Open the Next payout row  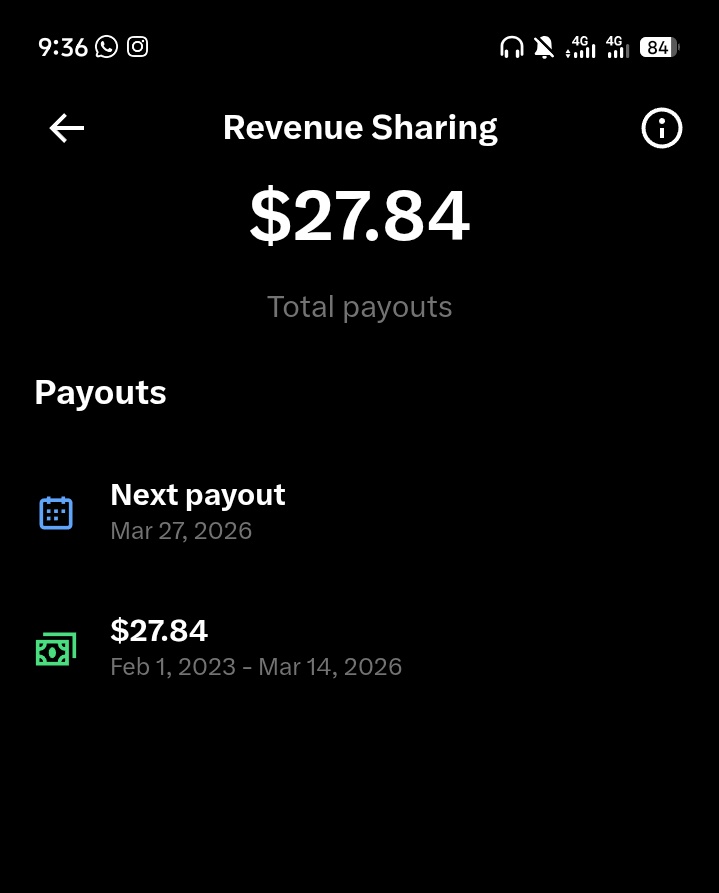360,513
